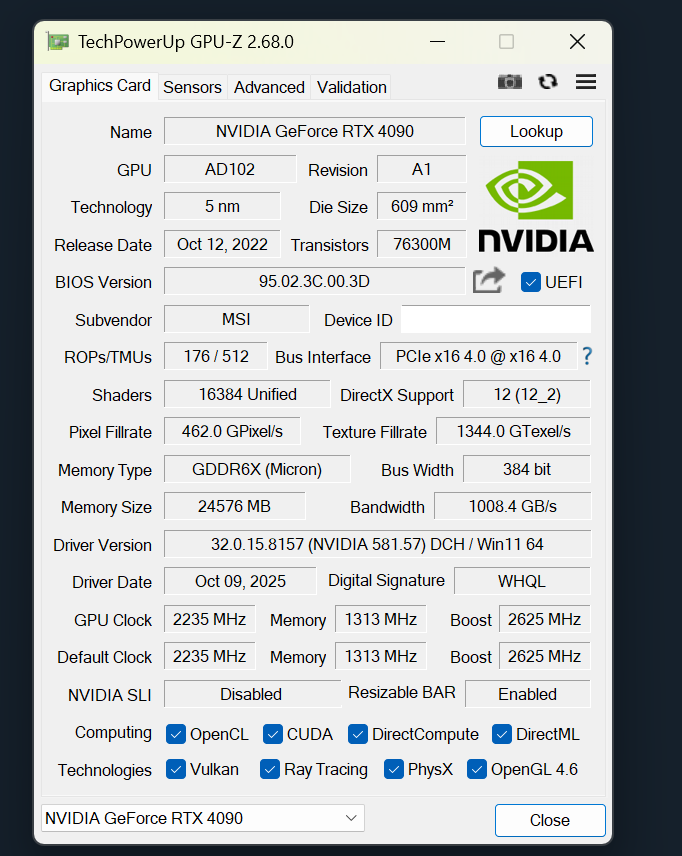Click the Default Clock row Memory 1313 MHz
Image resolution: width=682 pixels, height=856 pixels.
tap(381, 656)
